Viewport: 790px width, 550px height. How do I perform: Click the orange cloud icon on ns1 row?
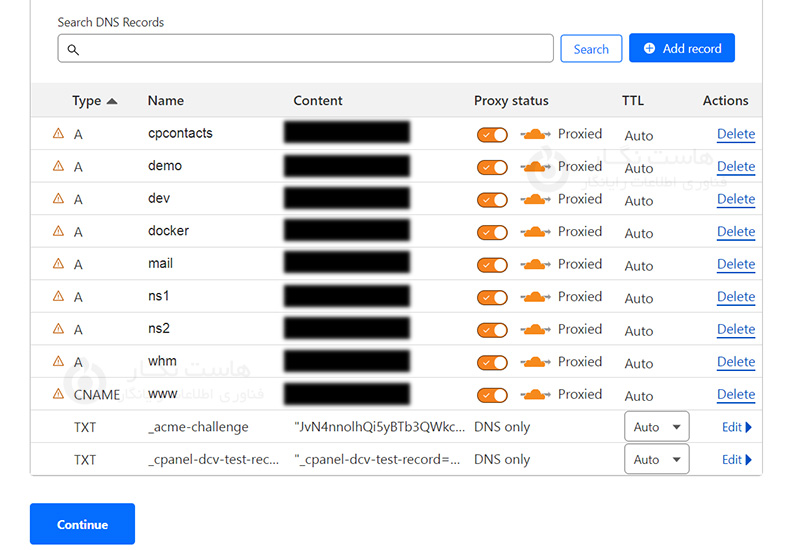(535, 297)
